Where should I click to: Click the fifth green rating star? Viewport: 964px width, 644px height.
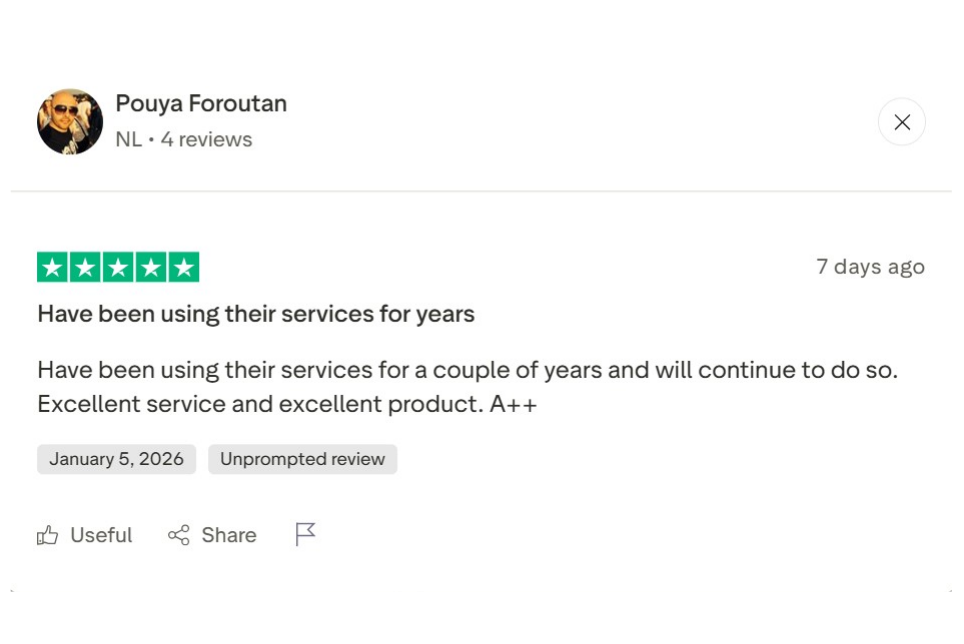click(x=183, y=268)
